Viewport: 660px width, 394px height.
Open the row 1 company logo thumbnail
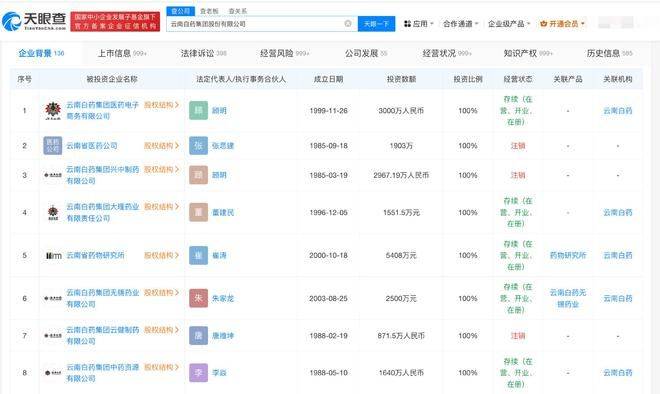click(53, 111)
